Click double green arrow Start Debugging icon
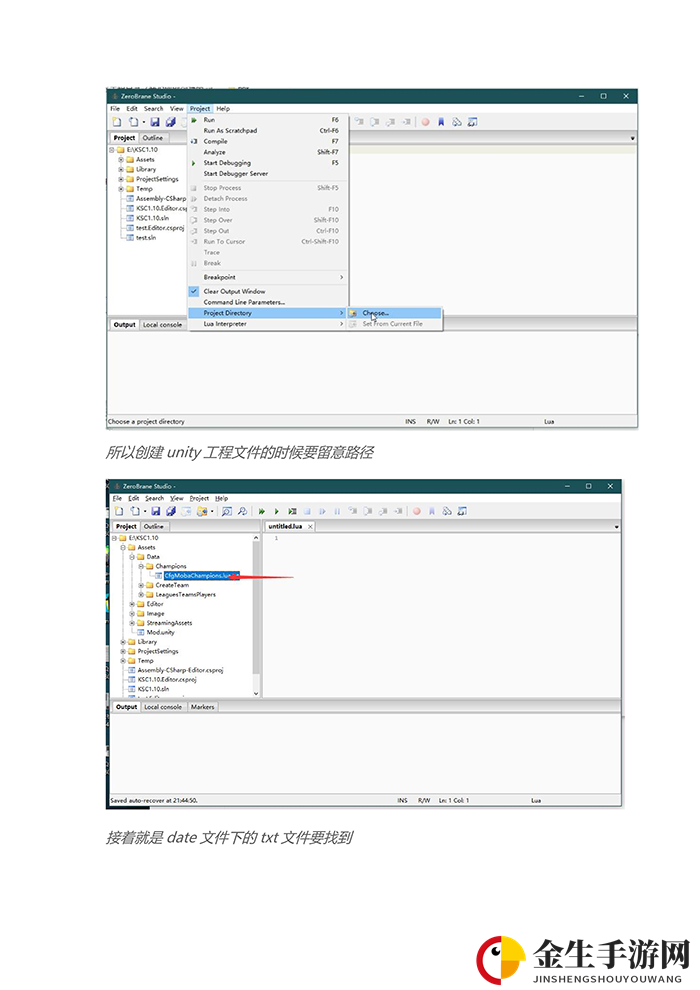Image resolution: width=700 pixels, height=990 pixels. tap(261, 511)
